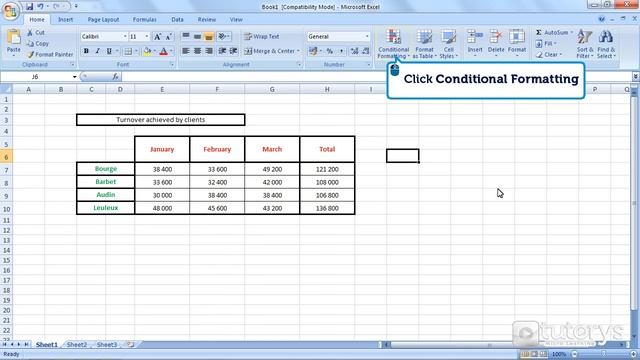Increase cell indent
This screenshot has height=360, width=640.
tap(233, 51)
